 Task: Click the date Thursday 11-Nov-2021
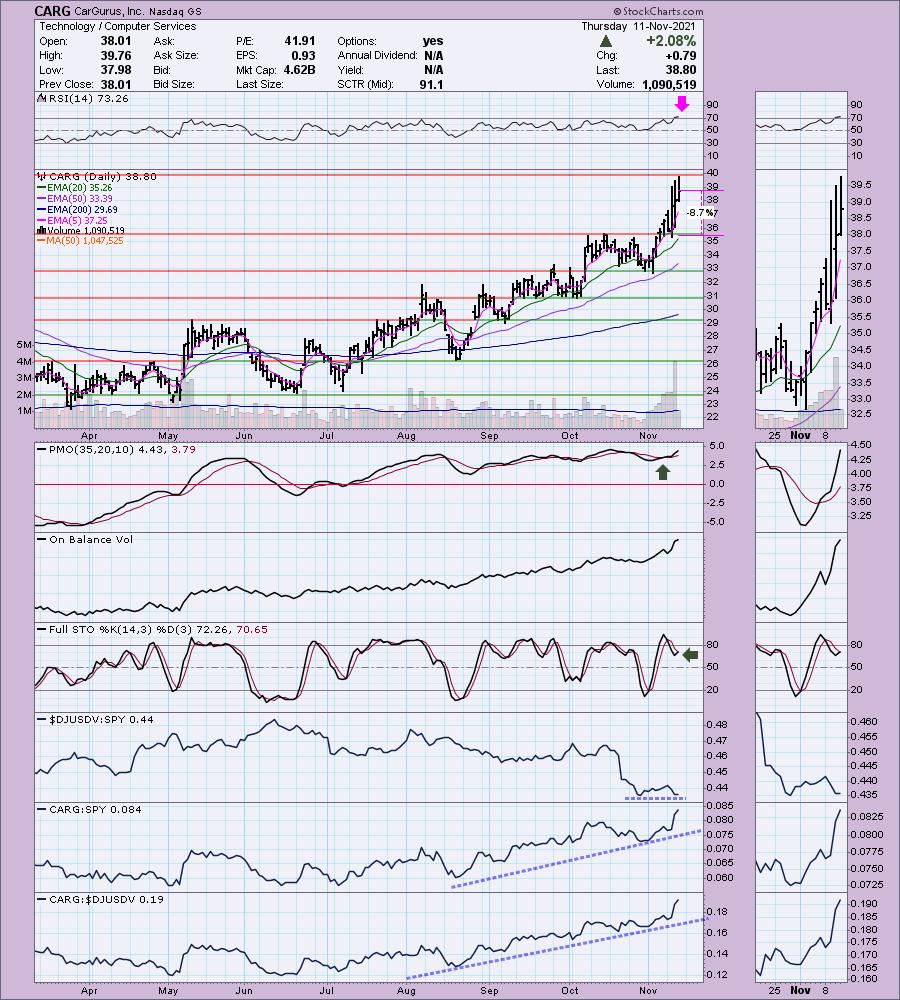tap(638, 26)
